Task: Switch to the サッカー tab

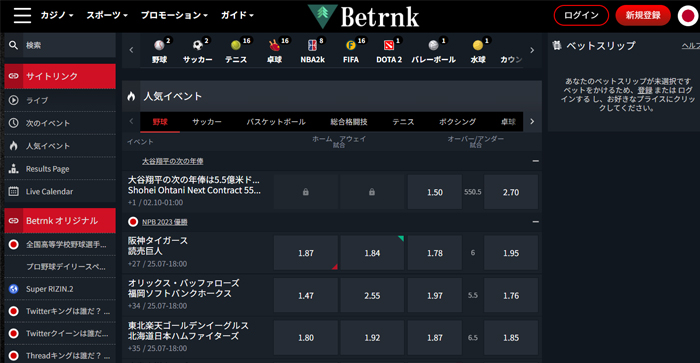Action: click(207, 122)
